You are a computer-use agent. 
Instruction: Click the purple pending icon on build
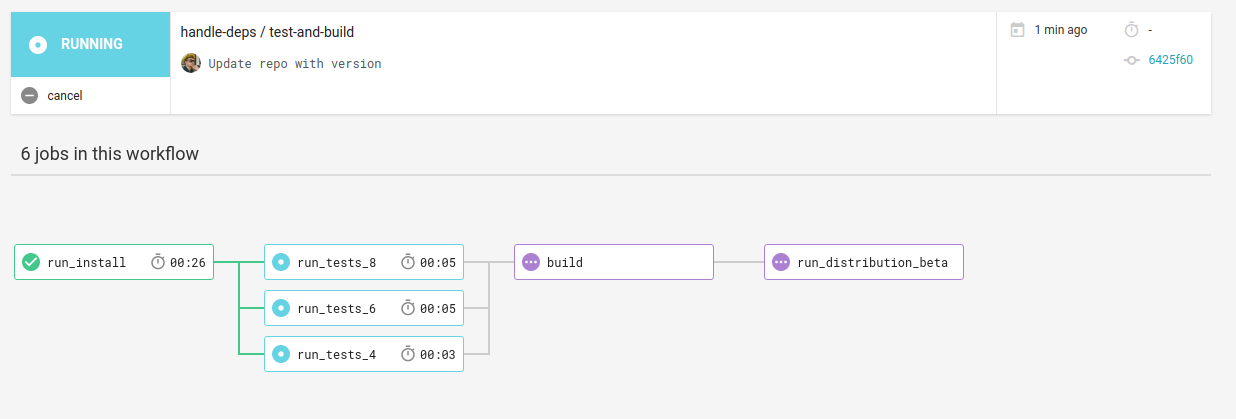(x=531, y=262)
